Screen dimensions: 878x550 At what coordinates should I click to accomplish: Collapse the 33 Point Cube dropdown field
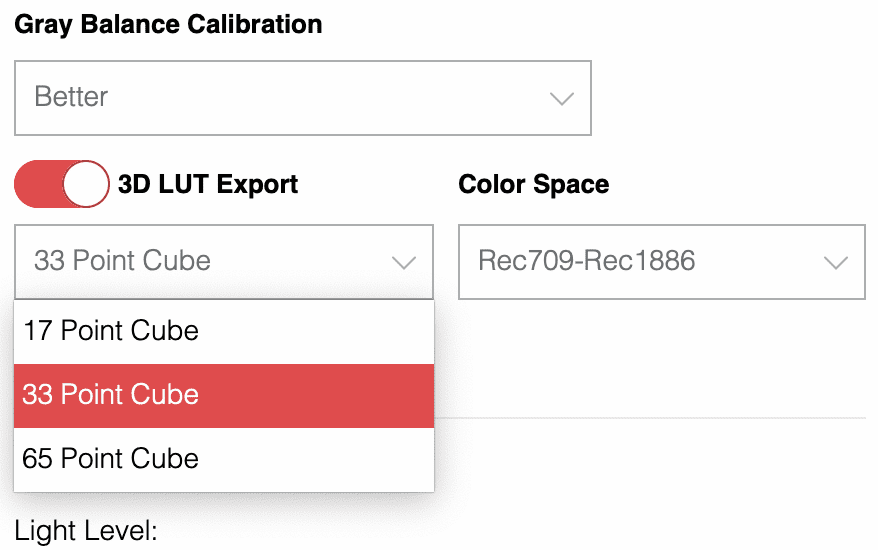coord(224,261)
